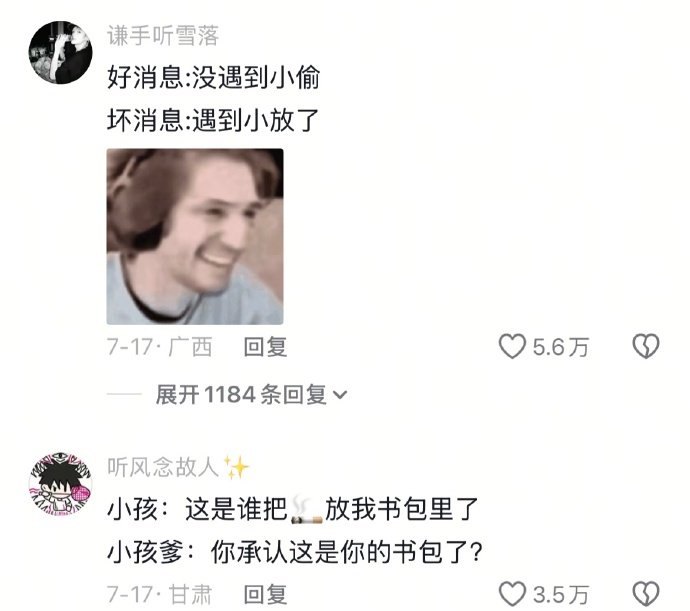Like the comment by 听风念故人
Viewport: 690px width, 611px height.
point(512,594)
